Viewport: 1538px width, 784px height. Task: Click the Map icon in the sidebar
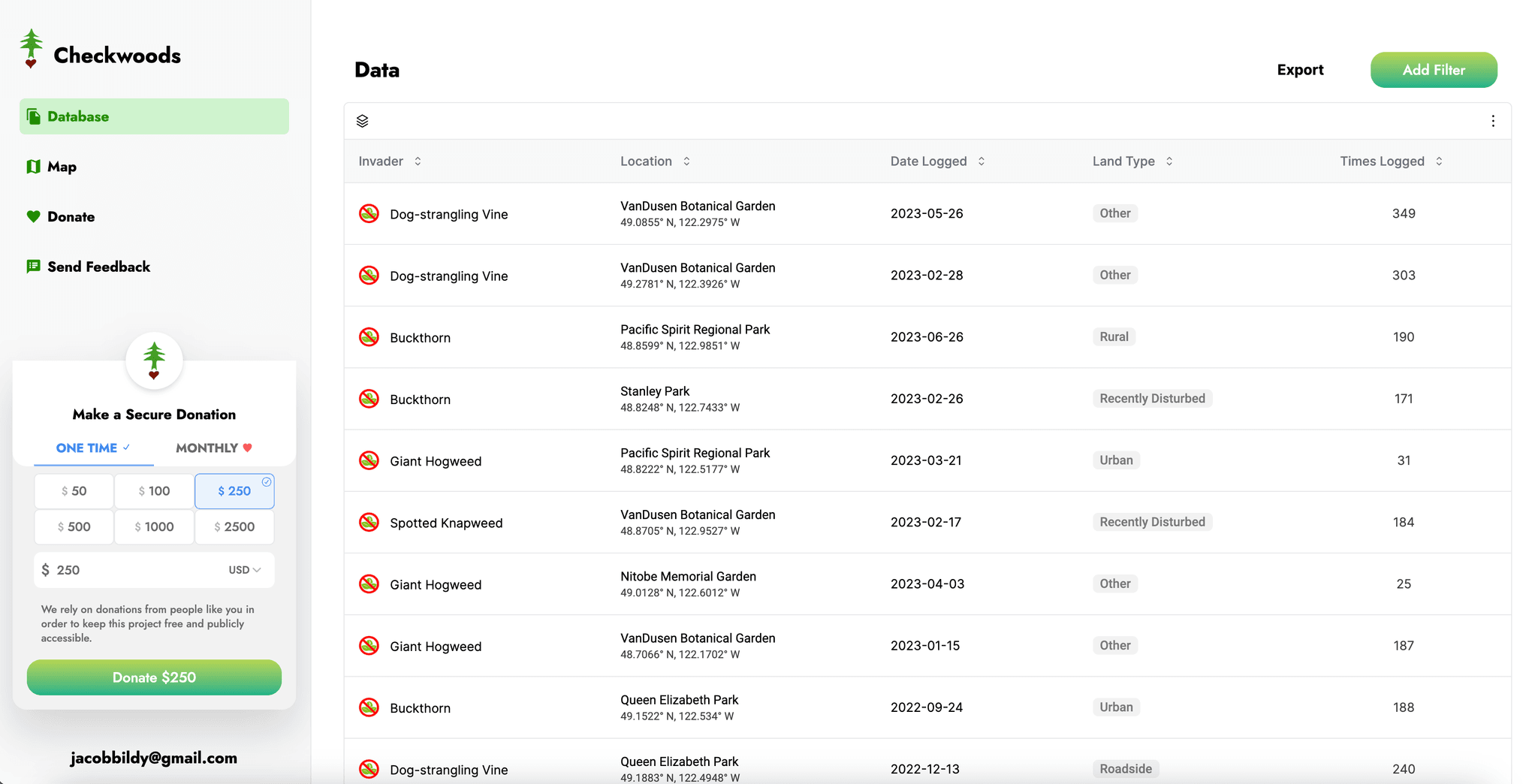[33, 166]
